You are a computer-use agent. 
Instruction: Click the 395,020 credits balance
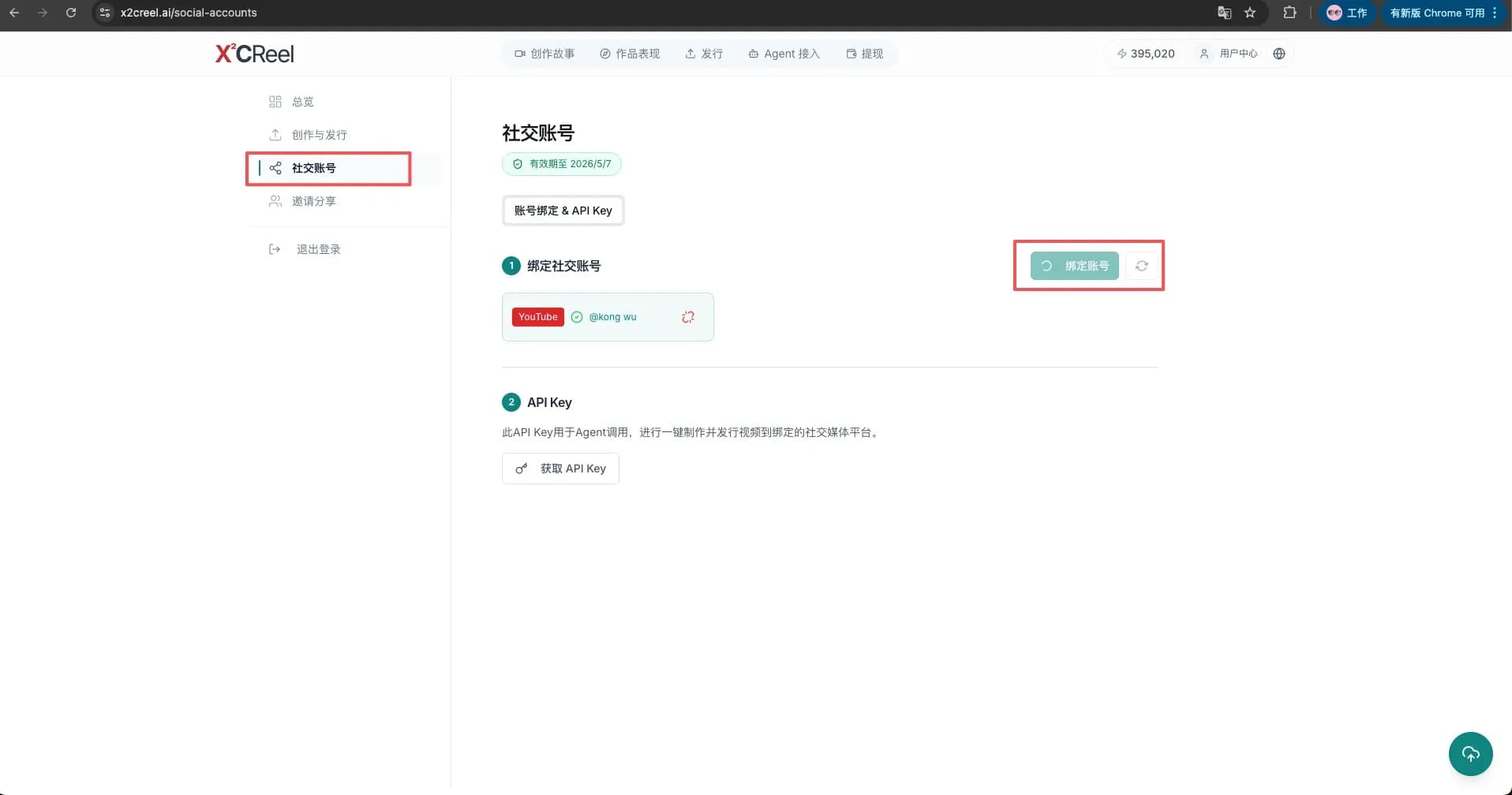tap(1146, 54)
